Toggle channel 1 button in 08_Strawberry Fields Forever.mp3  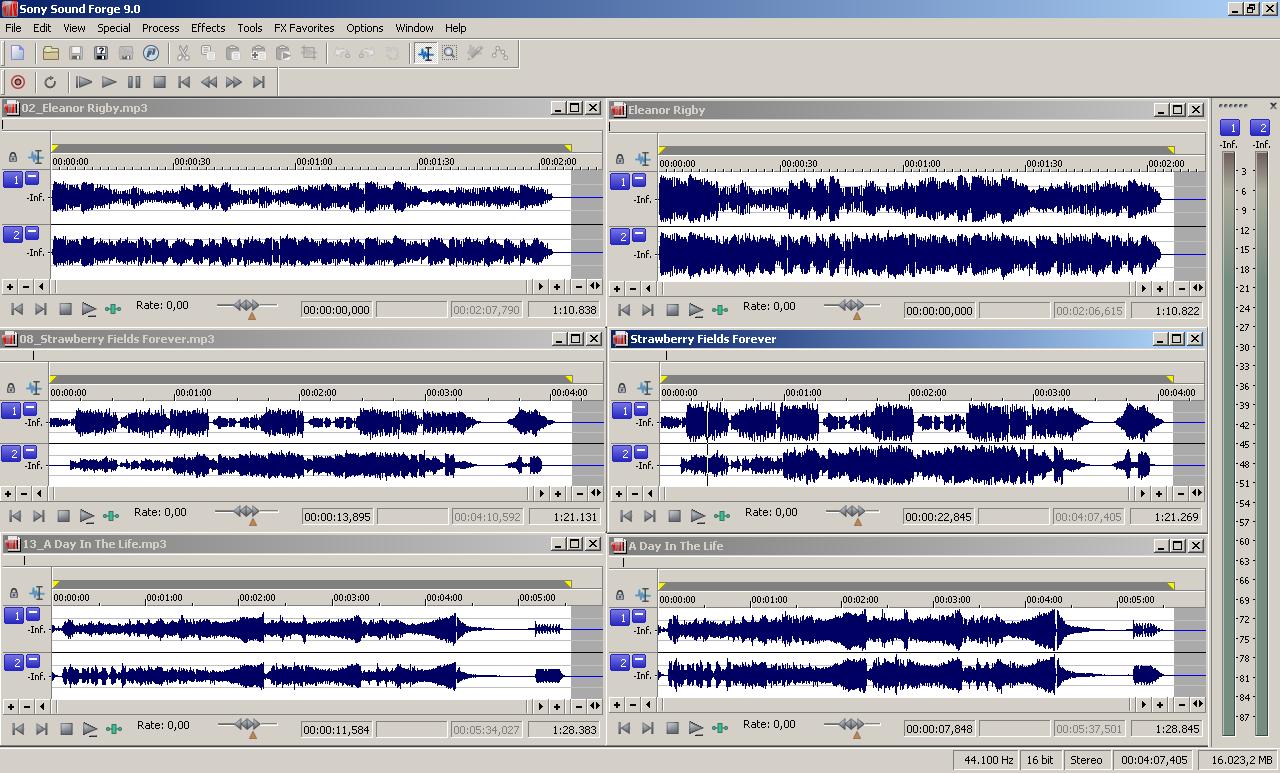(11, 411)
